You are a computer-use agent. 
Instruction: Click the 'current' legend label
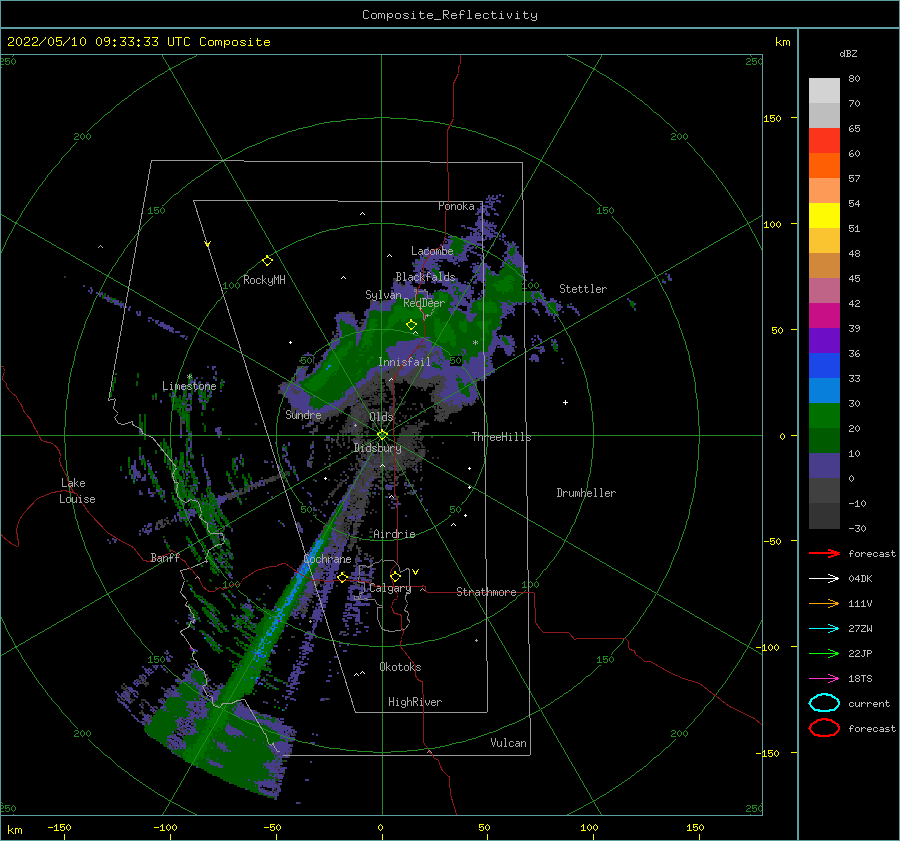pyautogui.click(x=869, y=704)
